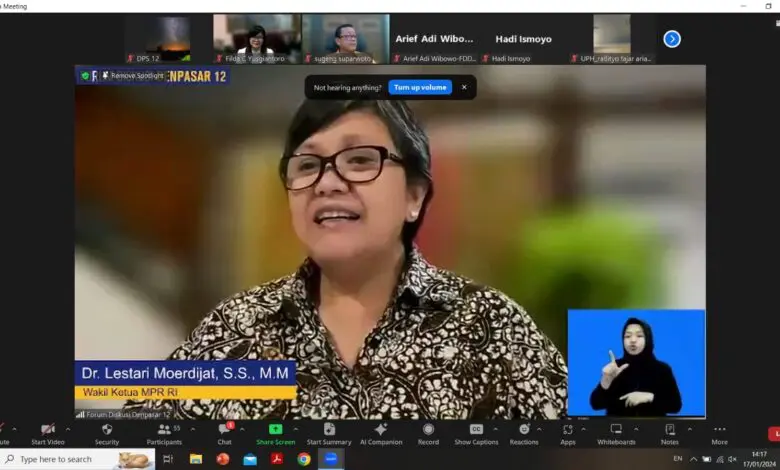780x470 pixels.
Task: Open Adobe Acrobat on the taskbar
Action: point(277,459)
